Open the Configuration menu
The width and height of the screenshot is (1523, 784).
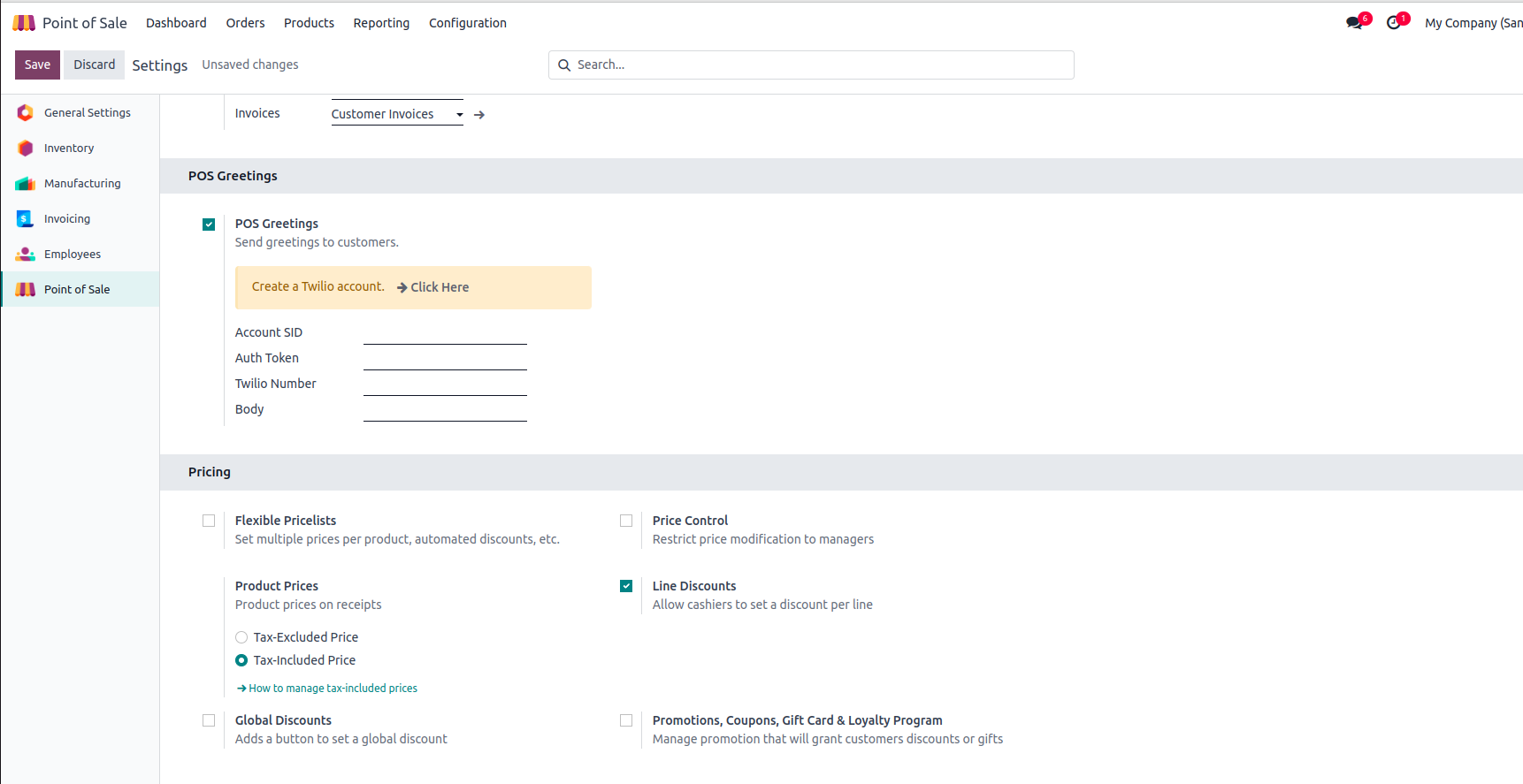tap(468, 23)
